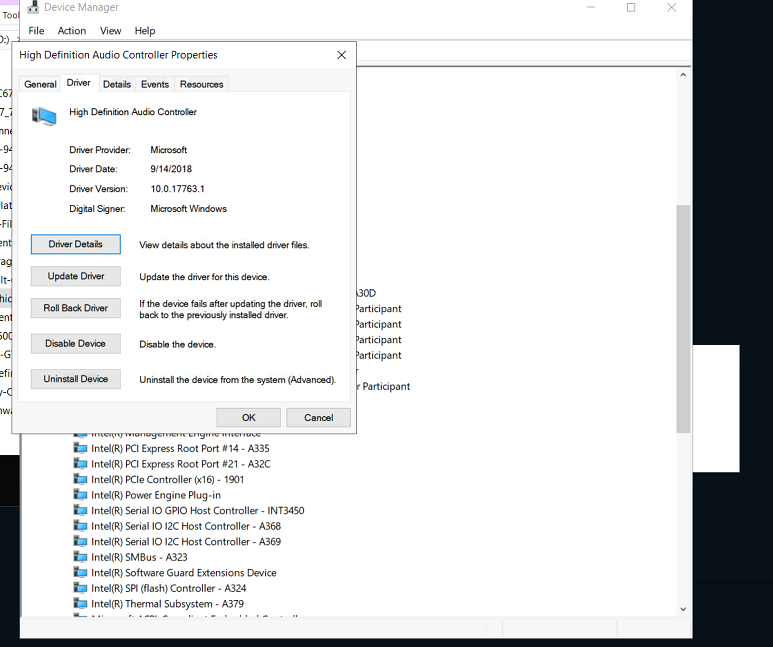Screen dimensions: 773x647
Task: Maximize the Device Manager window
Action: pyautogui.click(x=631, y=7)
